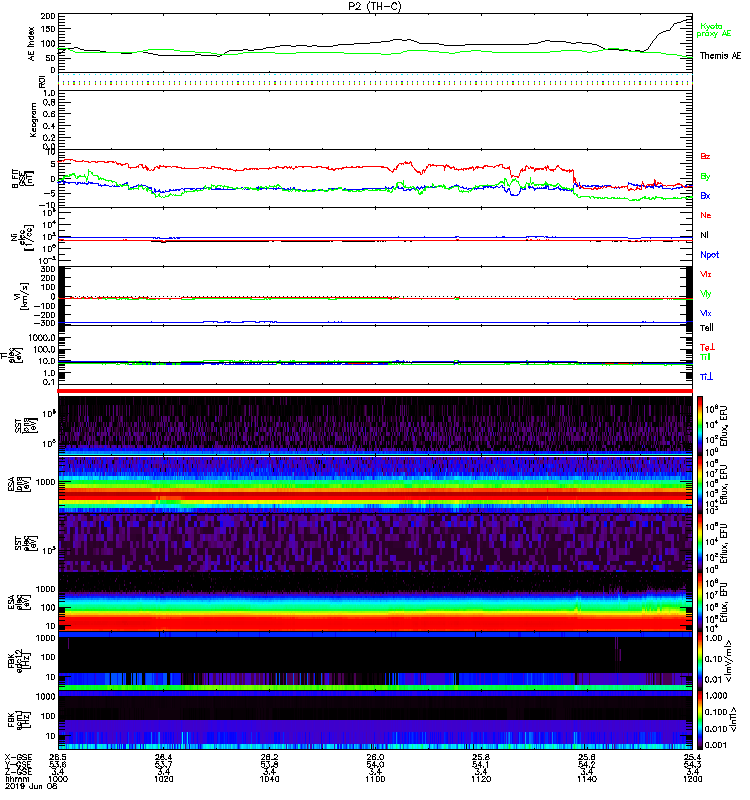Click the Vi [km/s] axis label

coord(23,296)
